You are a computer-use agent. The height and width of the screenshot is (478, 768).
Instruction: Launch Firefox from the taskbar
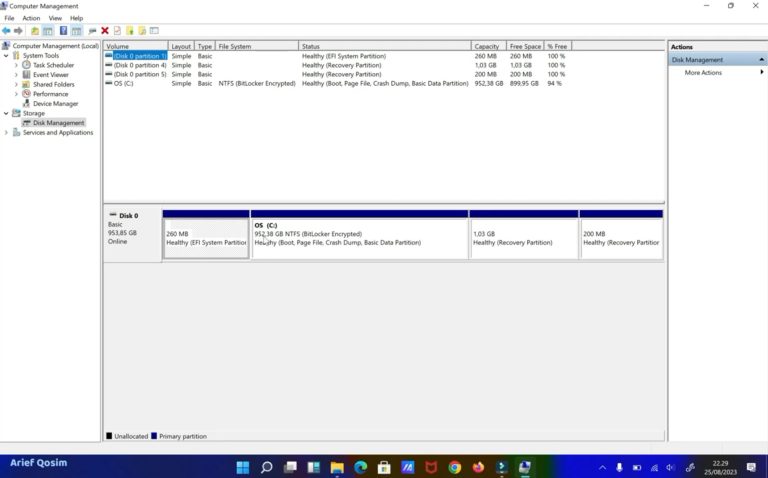click(x=478, y=467)
